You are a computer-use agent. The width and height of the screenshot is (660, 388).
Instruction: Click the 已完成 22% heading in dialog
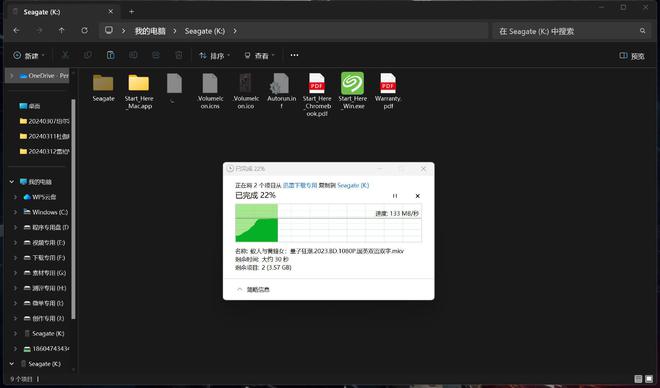tap(255, 195)
